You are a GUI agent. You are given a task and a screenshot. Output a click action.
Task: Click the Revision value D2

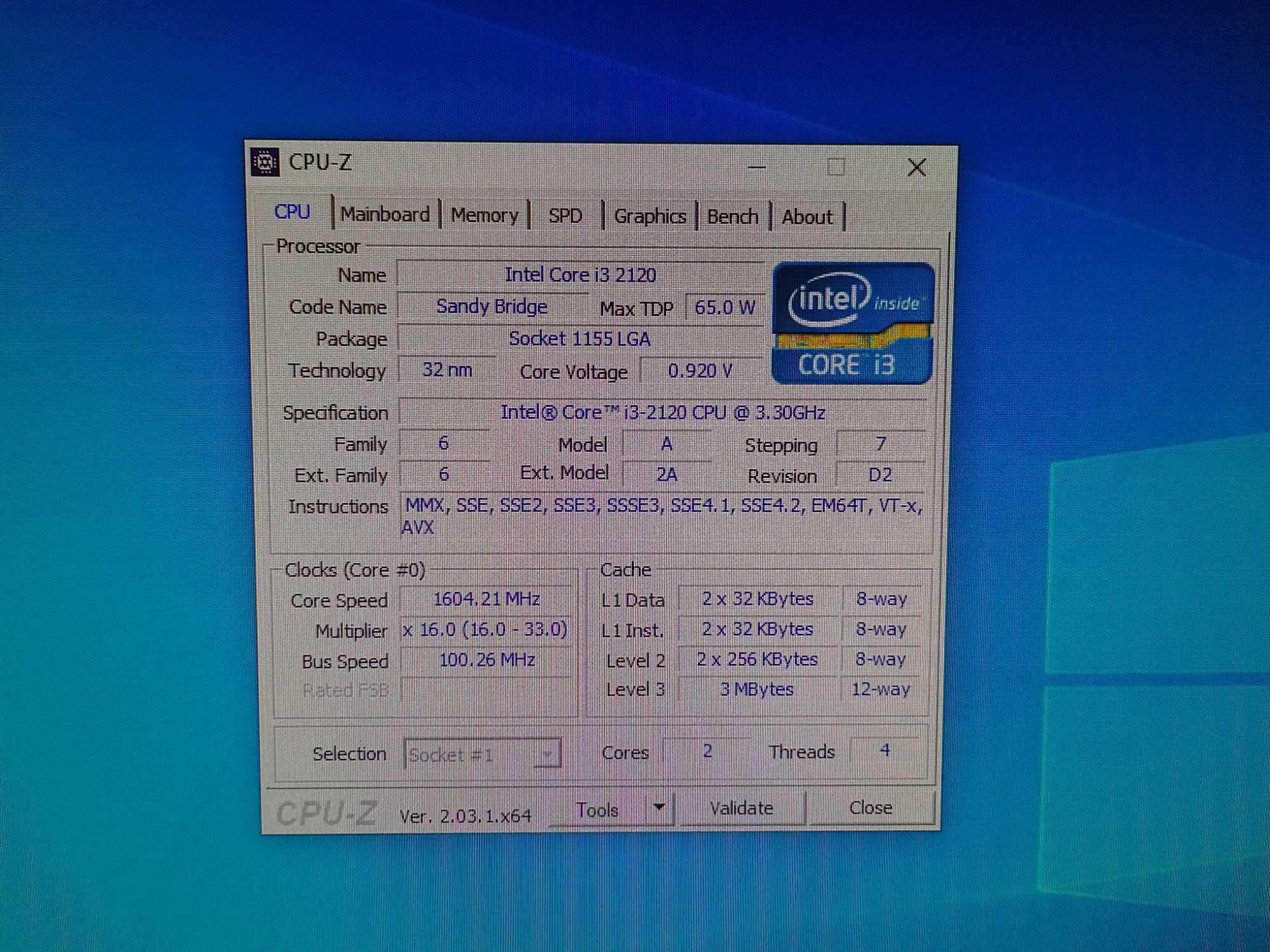click(880, 474)
